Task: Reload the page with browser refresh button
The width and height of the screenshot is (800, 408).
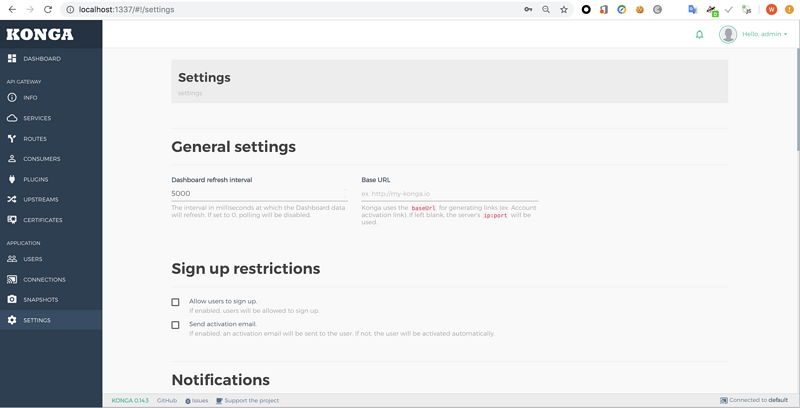Action: coord(47,9)
